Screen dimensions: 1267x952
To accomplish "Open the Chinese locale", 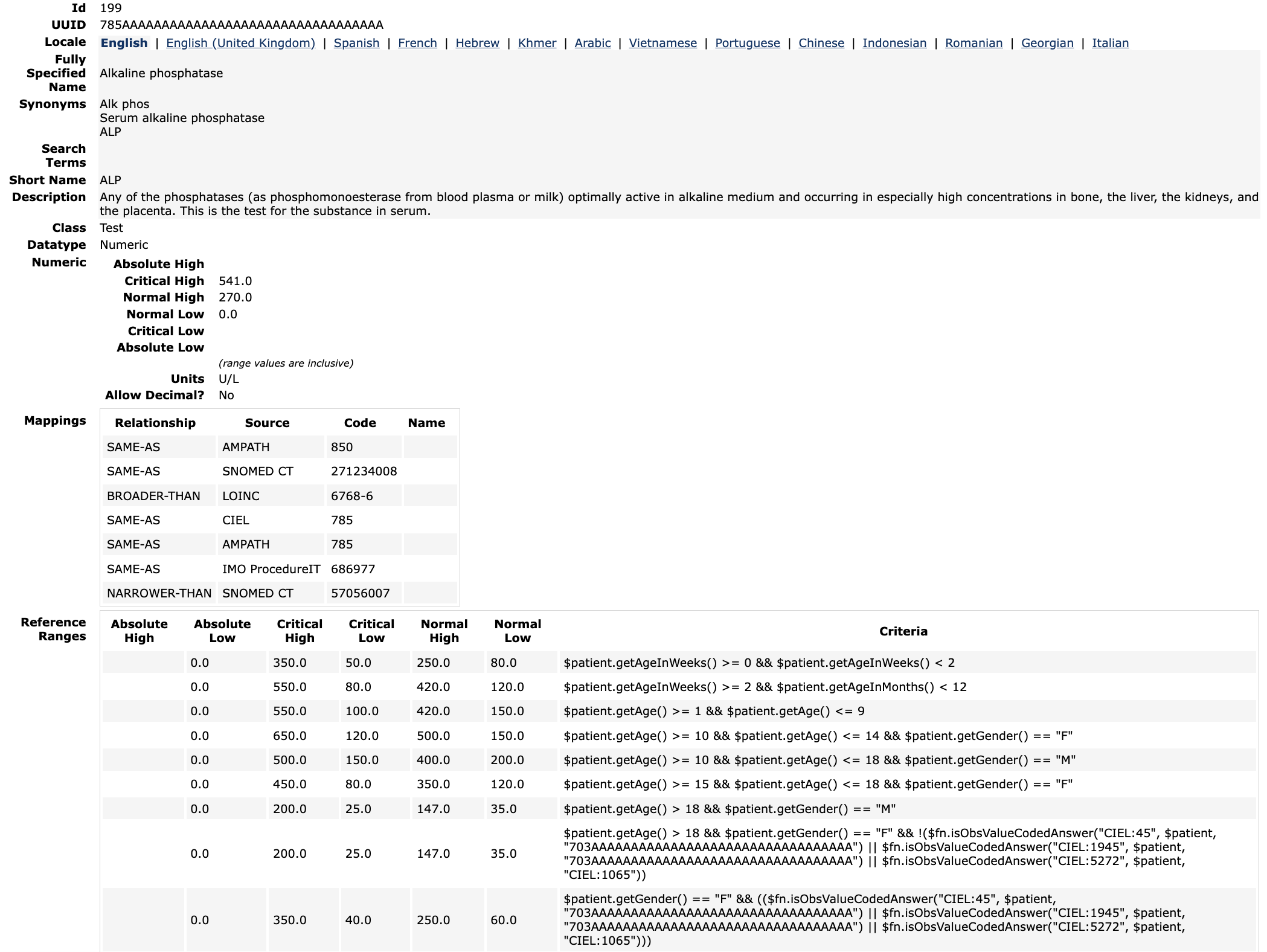I will click(x=821, y=43).
